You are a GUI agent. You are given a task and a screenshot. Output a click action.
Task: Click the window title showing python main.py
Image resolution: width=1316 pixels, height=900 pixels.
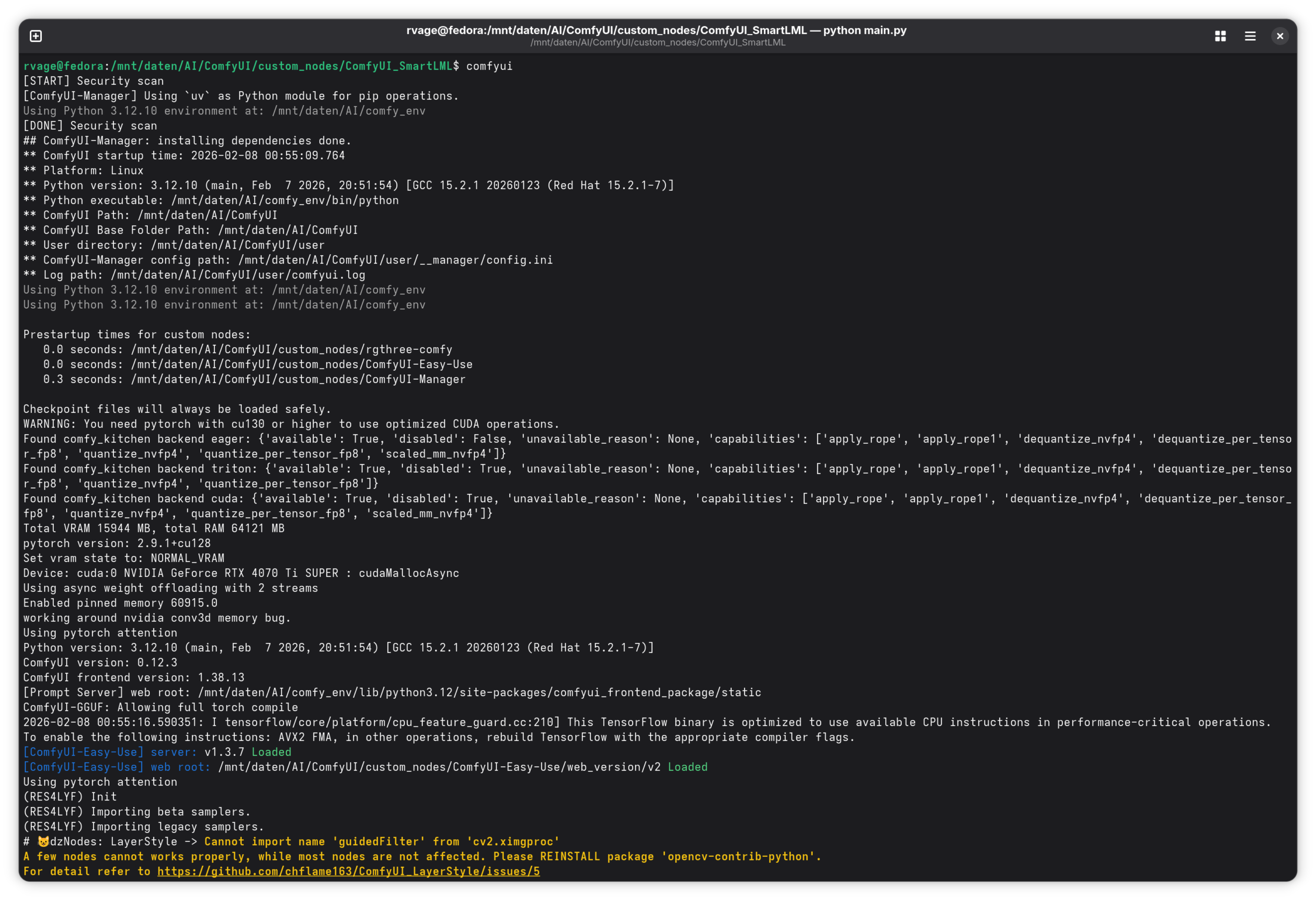(x=656, y=30)
